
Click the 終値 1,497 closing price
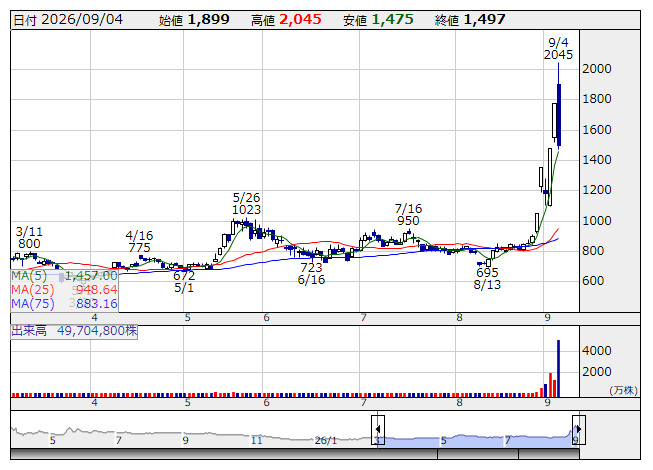point(470,20)
